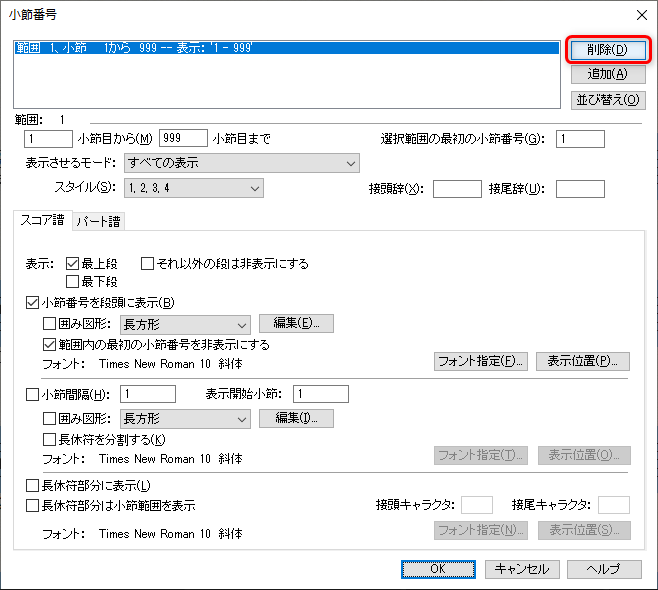Enable the 小節間隔(H) checkbox

(x=32, y=394)
